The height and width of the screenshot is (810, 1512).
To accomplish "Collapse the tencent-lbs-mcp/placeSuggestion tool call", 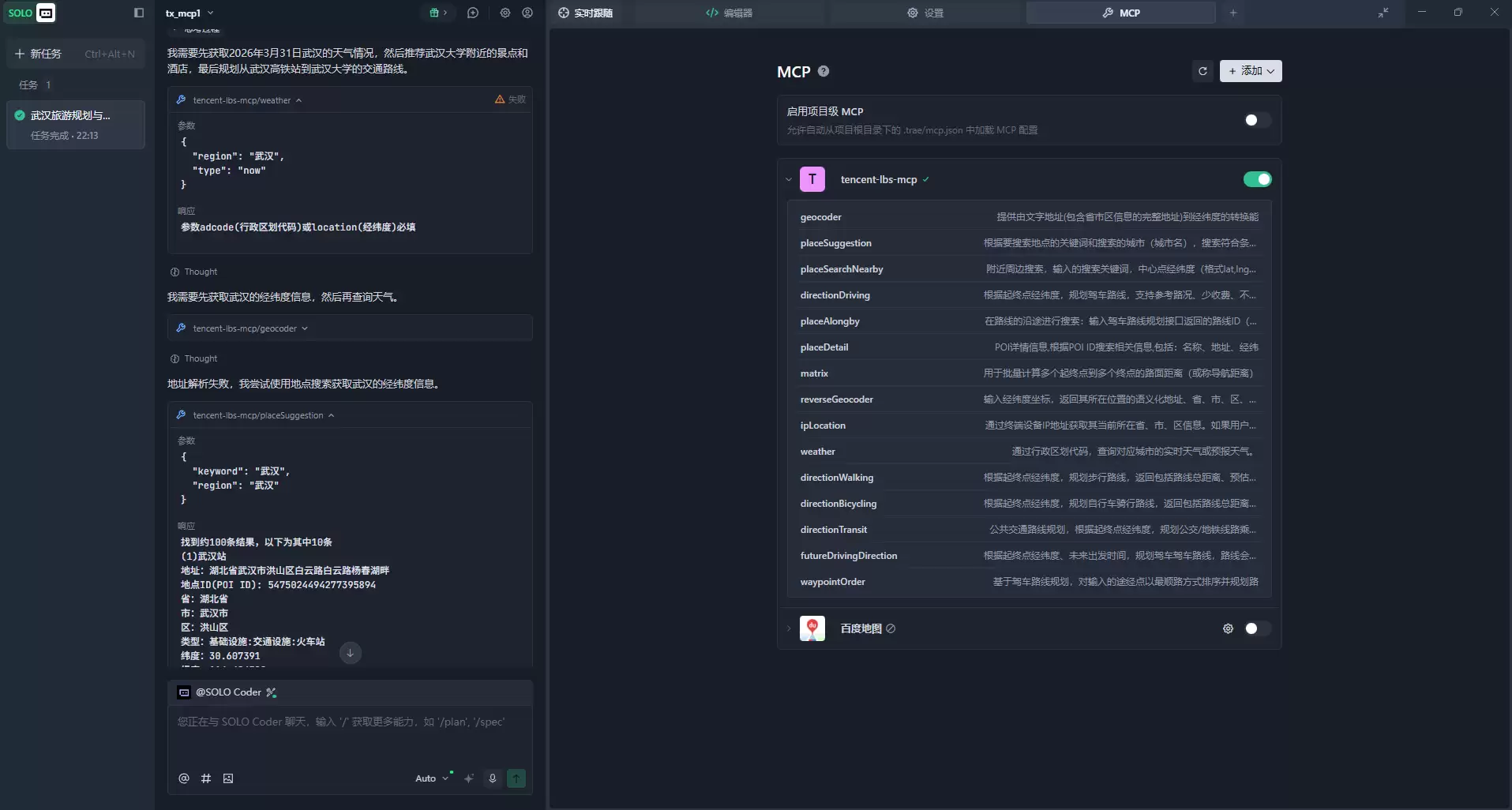I will (x=331, y=415).
